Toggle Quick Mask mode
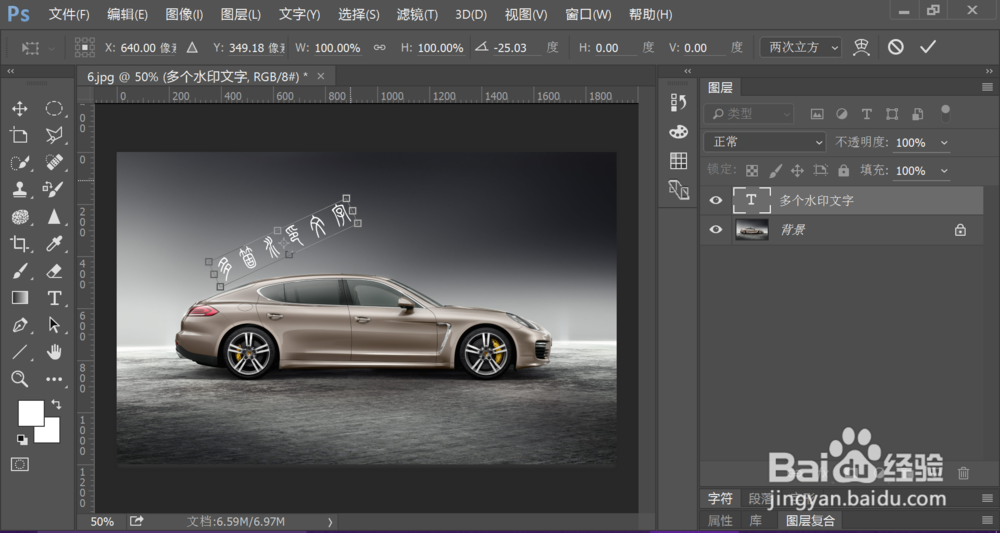The width and height of the screenshot is (1000, 533). point(20,464)
